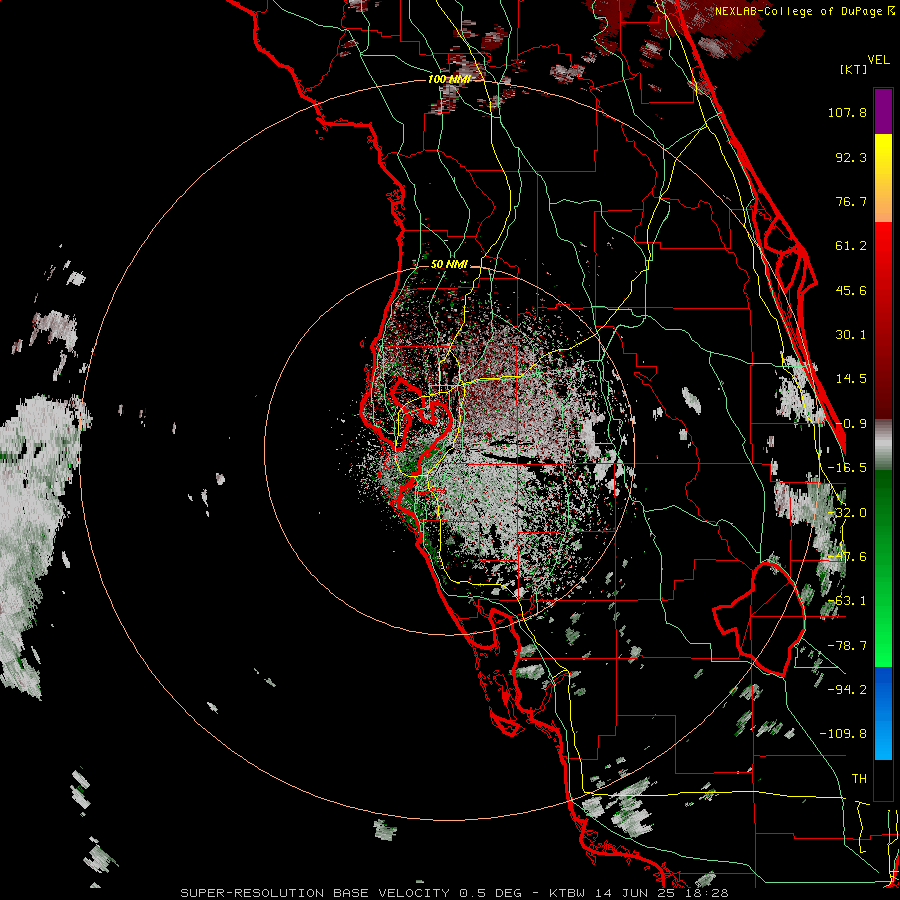Image resolution: width=900 pixels, height=900 pixels.
Task: Pick the purple segment of the velocity color bar
Action: tap(883, 111)
